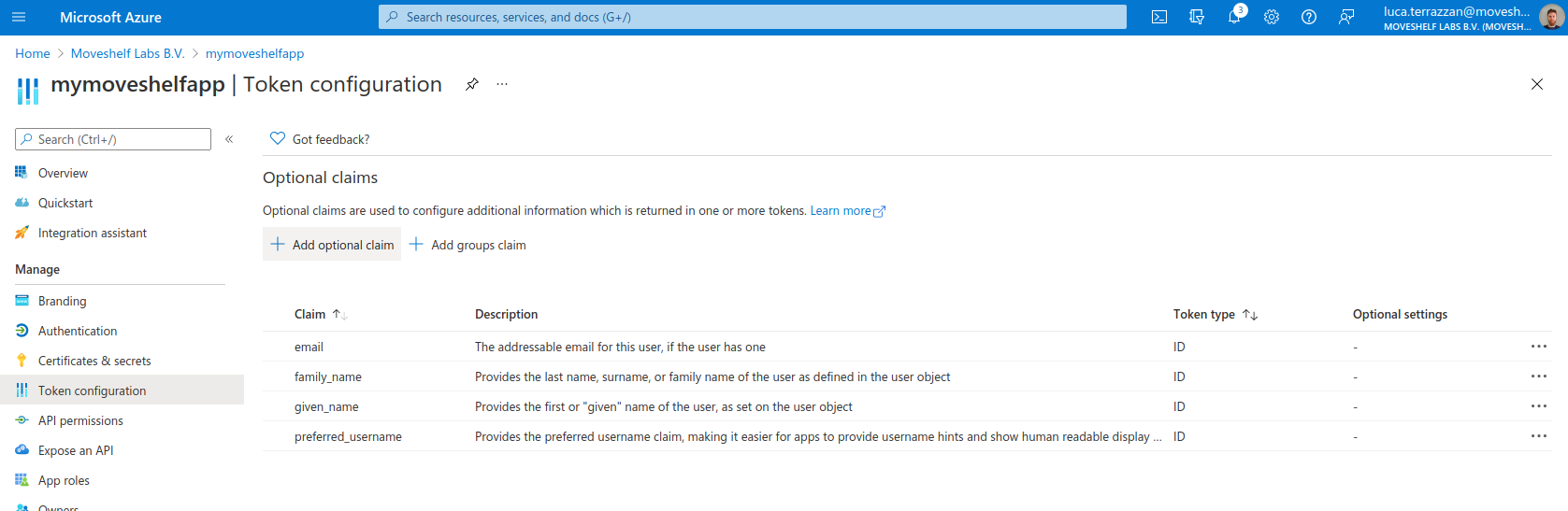Click the Integration assistant rocket icon
The image size is (1568, 511).
[x=22, y=233]
